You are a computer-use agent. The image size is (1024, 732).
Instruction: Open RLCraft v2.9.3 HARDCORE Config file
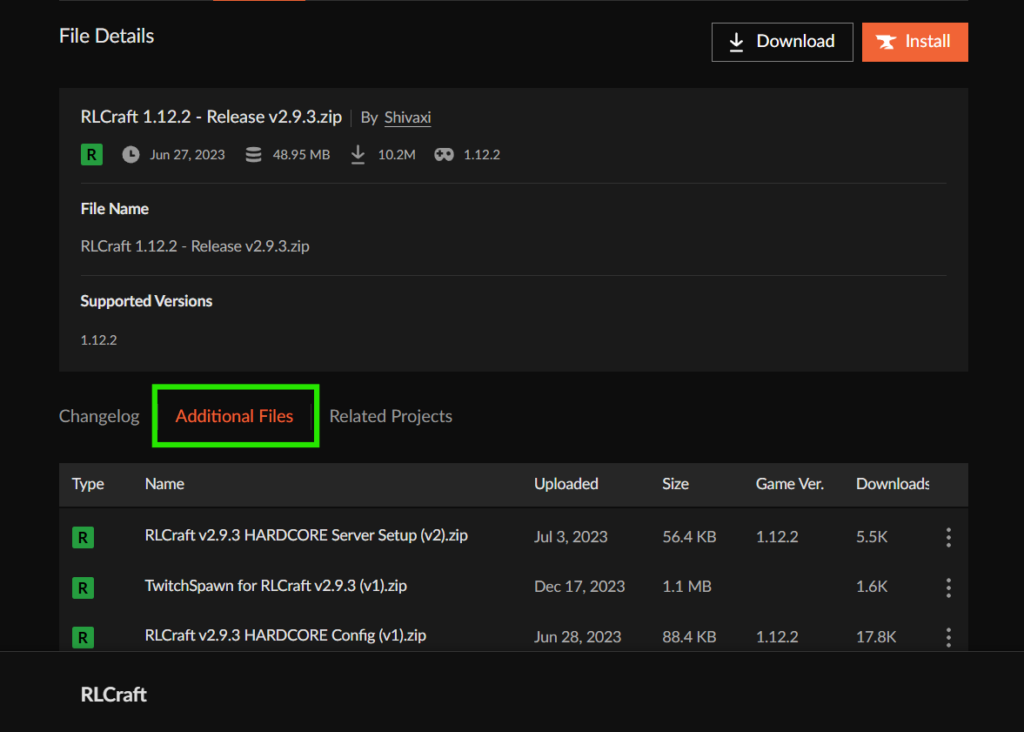285,636
